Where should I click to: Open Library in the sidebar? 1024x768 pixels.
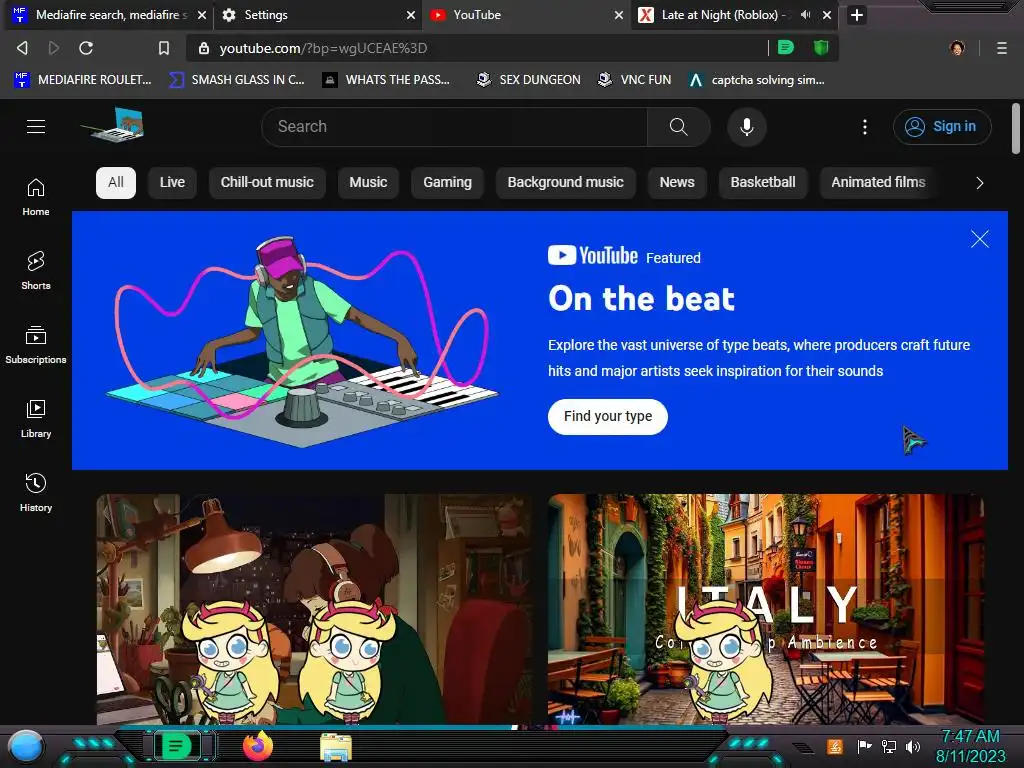36,419
